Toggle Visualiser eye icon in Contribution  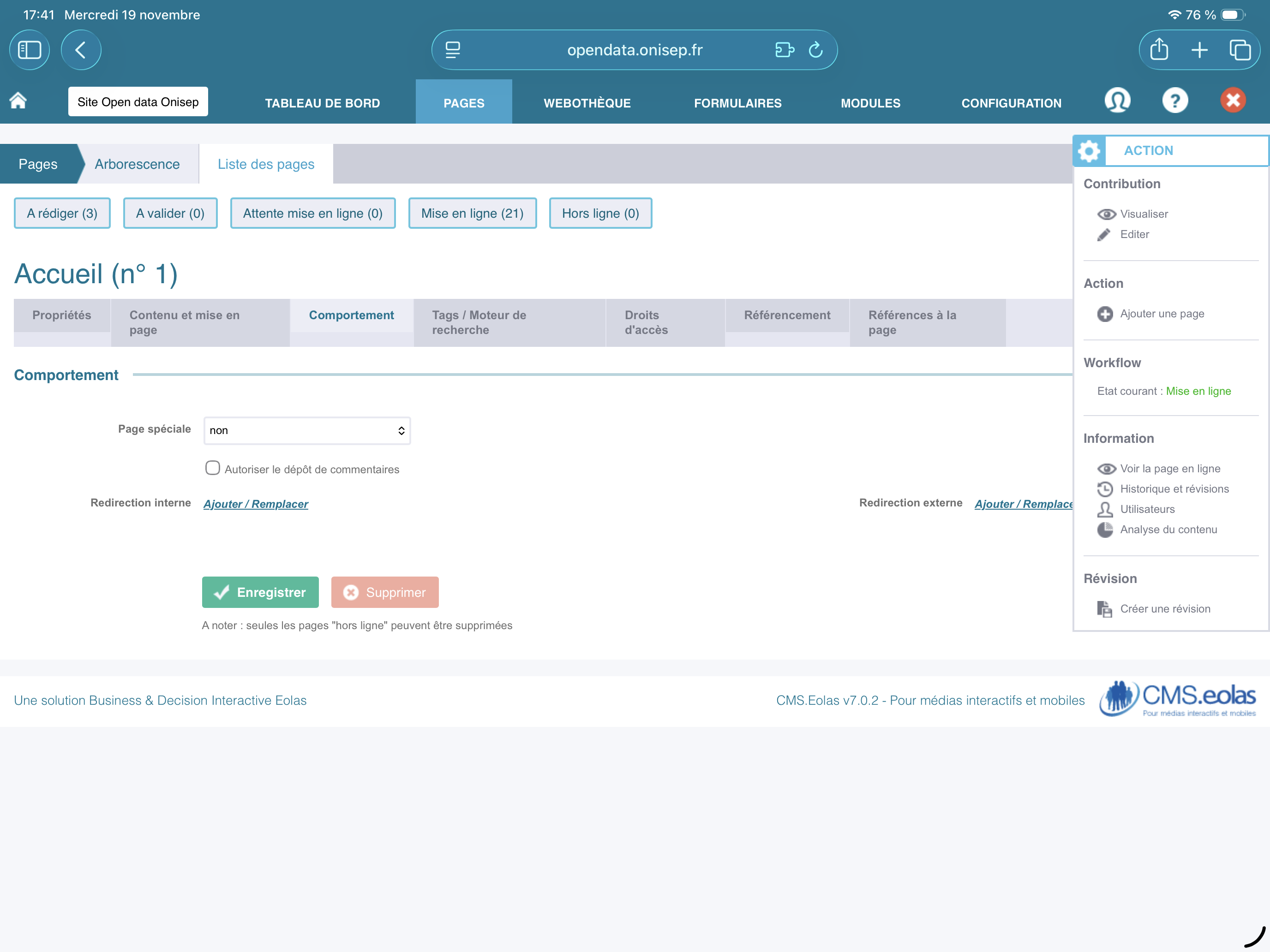(1106, 214)
